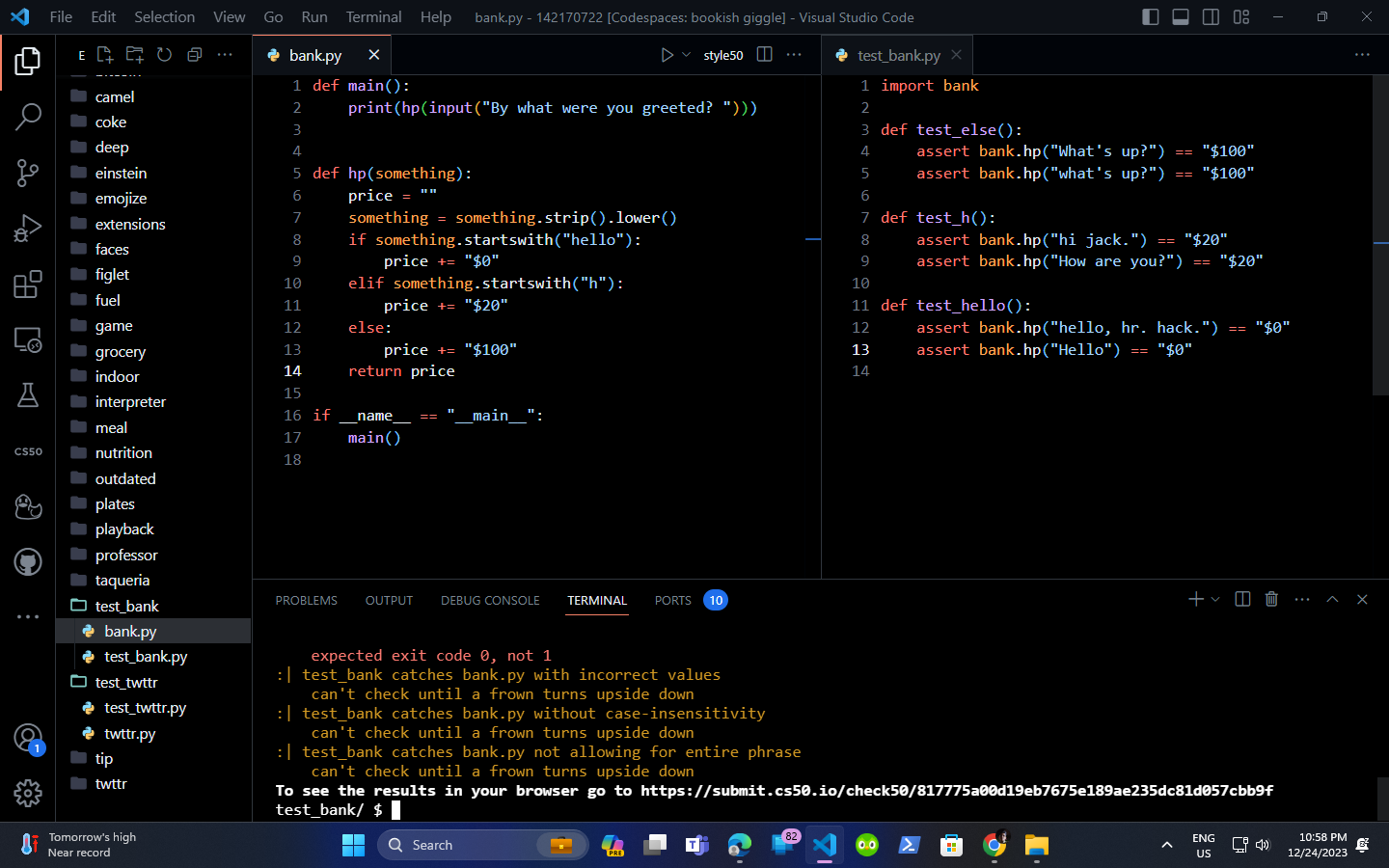Image resolution: width=1389 pixels, height=868 pixels.
Task: Open more actions for test_bank.py editor group
Action: (x=1362, y=55)
